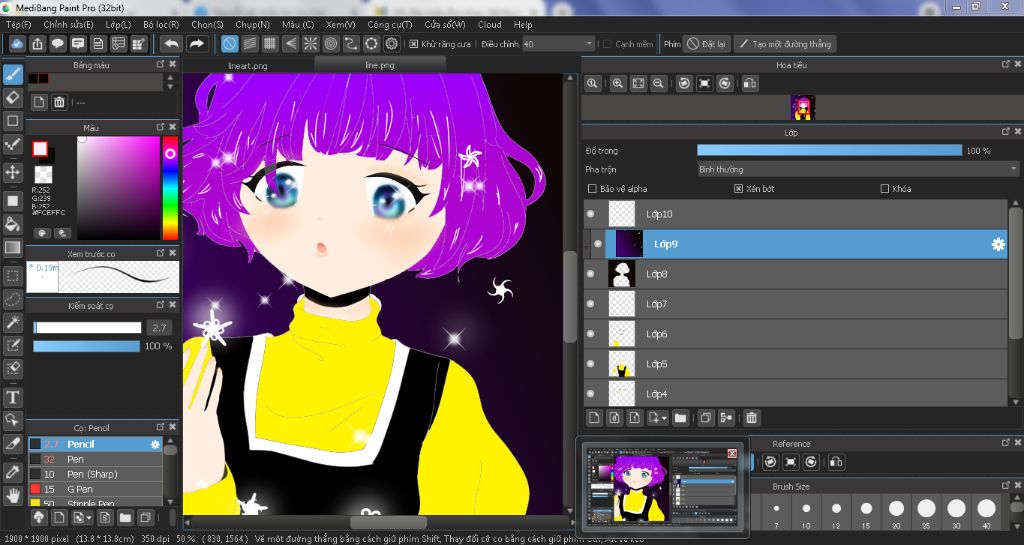The width and height of the screenshot is (1024, 545).
Task: Delete layer with the trash icon
Action: 751,418
